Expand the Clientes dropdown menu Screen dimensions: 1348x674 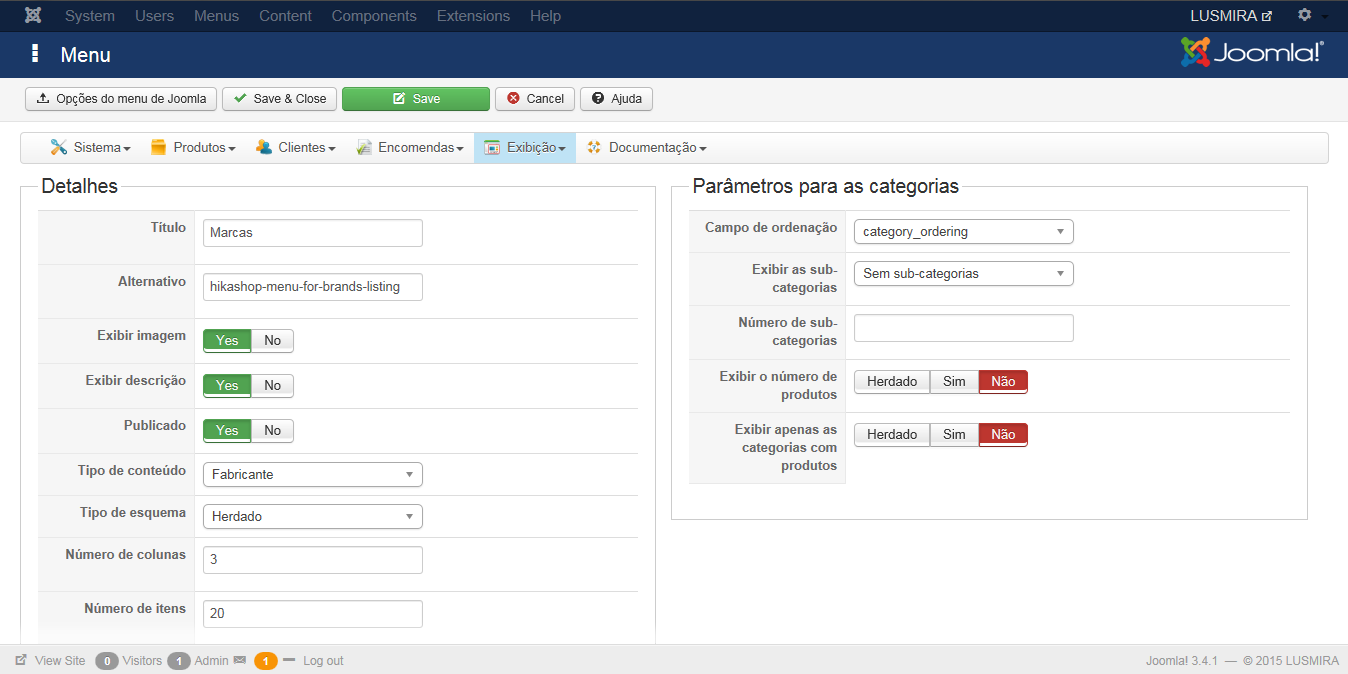coord(295,147)
